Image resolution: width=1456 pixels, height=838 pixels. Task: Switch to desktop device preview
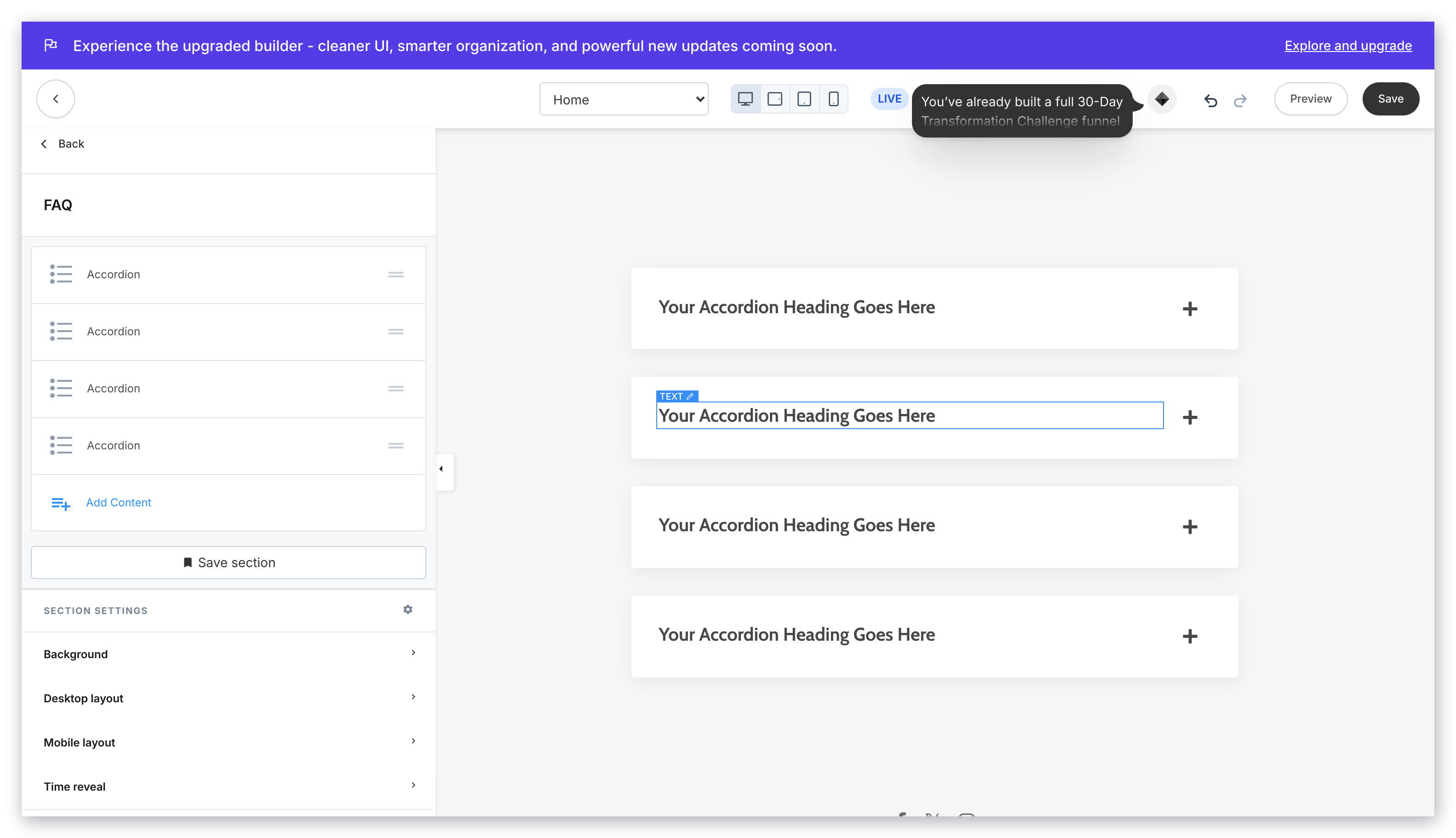click(x=745, y=99)
